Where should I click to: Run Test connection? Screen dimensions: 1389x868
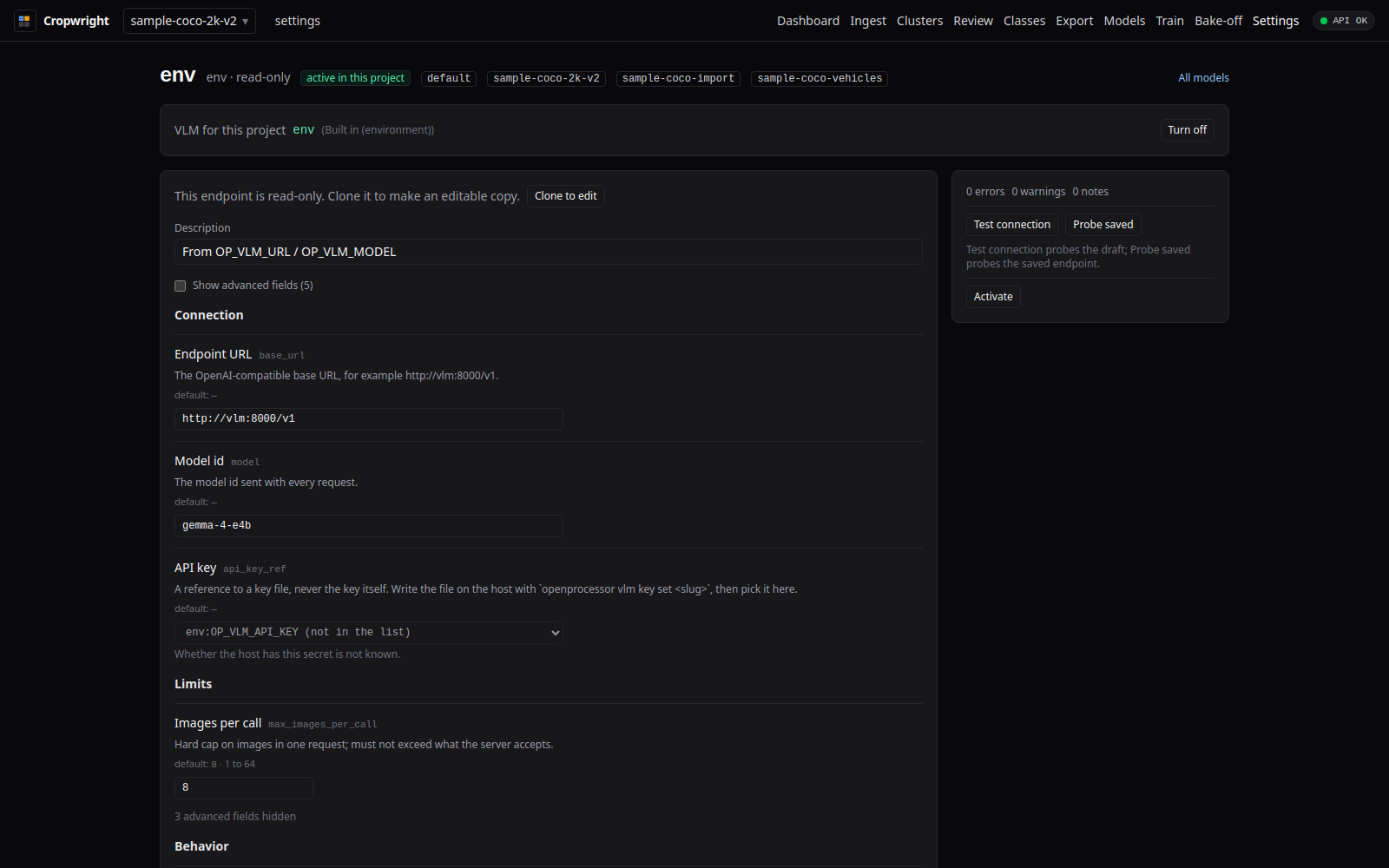[x=1012, y=225]
